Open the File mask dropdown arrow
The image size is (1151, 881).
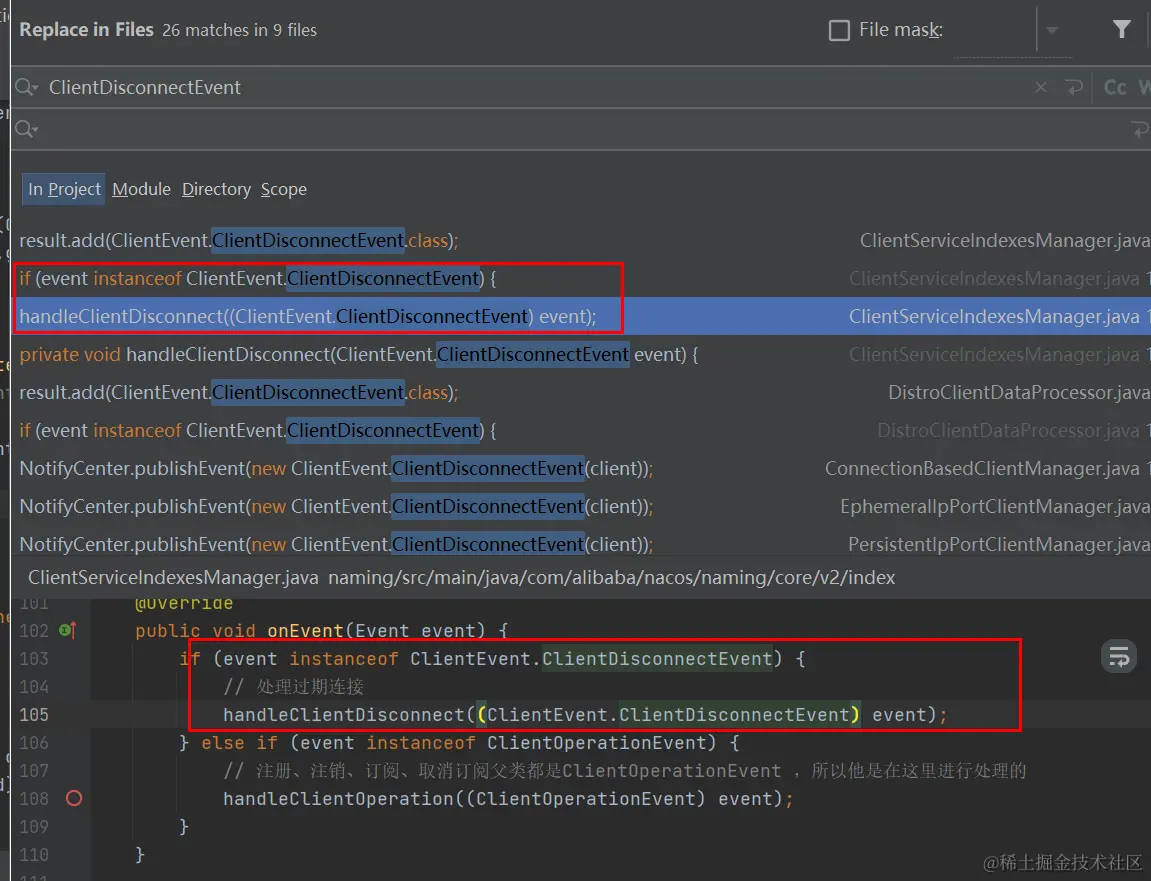click(1052, 31)
